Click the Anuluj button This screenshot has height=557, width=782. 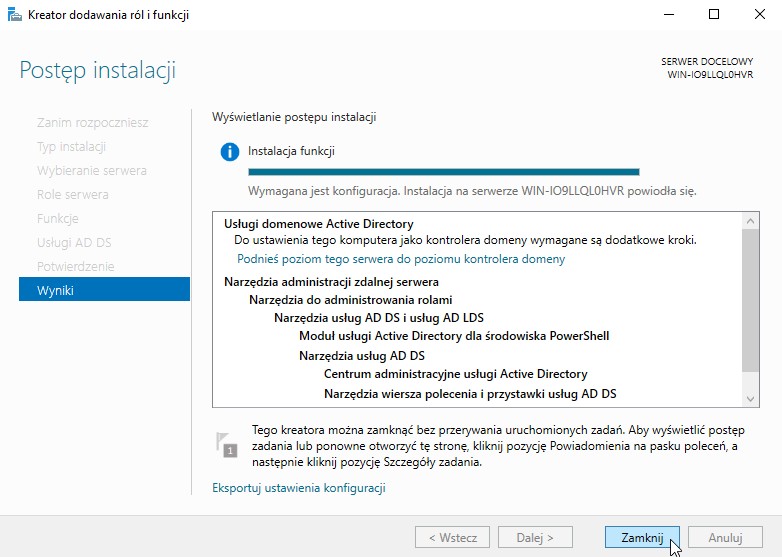[725, 537]
